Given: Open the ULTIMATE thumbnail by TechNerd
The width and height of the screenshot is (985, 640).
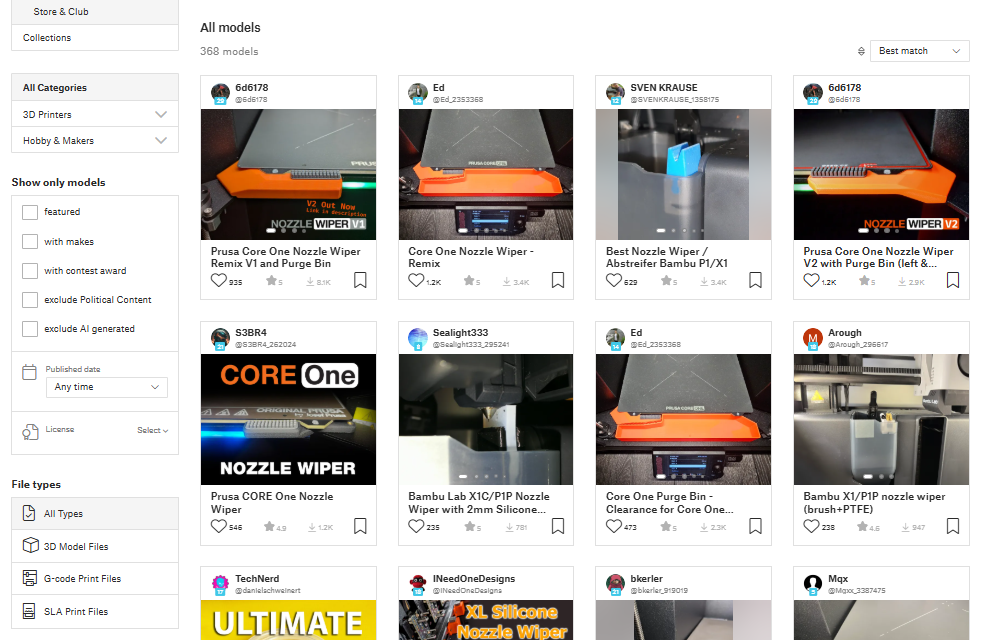Looking at the screenshot, I should coord(288,620).
